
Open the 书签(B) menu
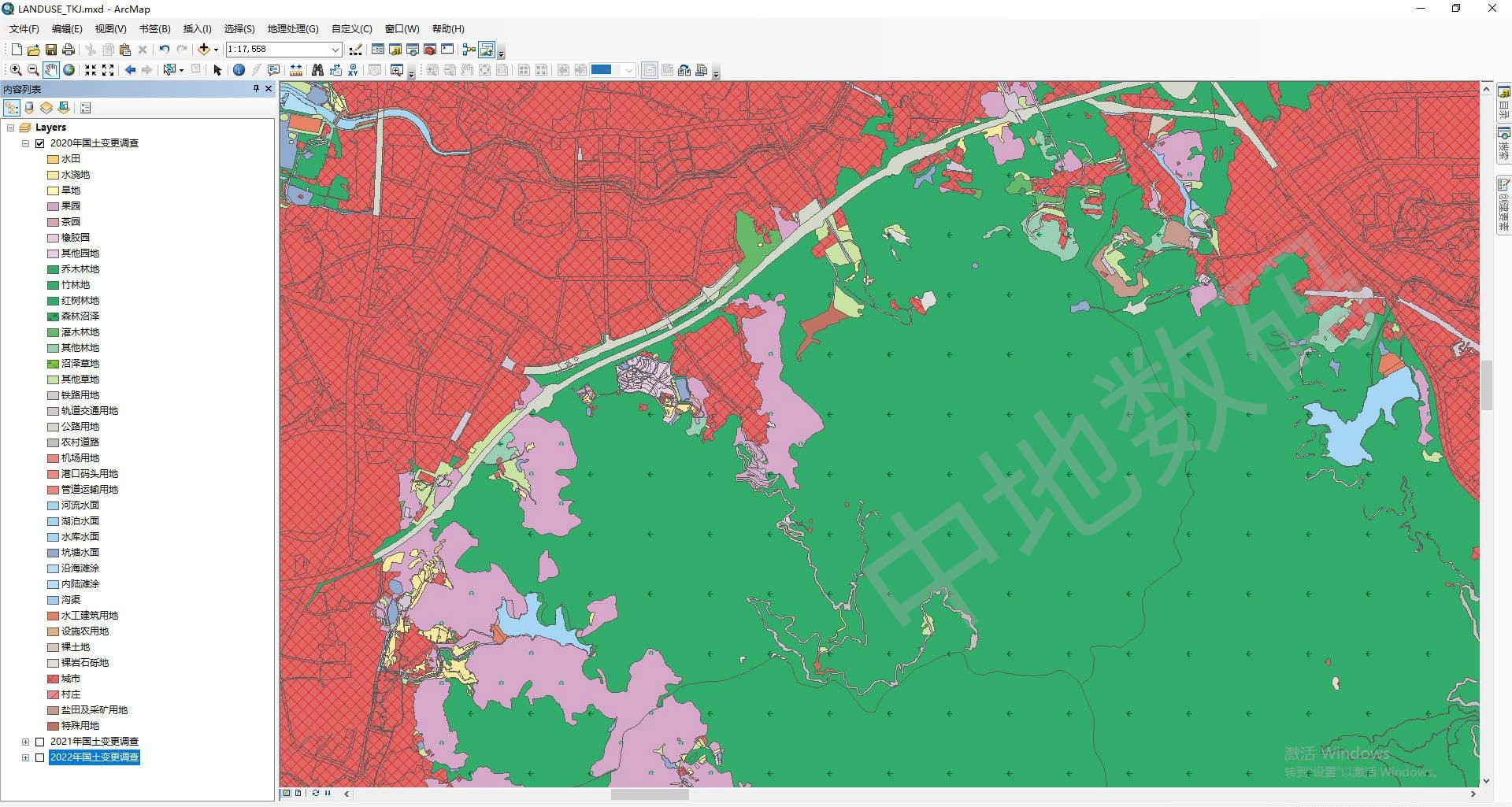[x=154, y=29]
